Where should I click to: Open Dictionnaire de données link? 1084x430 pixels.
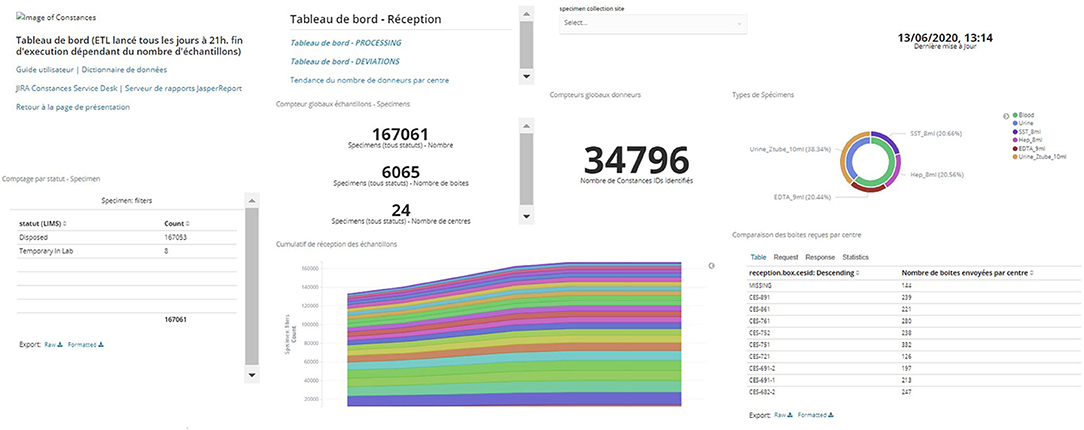tap(124, 70)
